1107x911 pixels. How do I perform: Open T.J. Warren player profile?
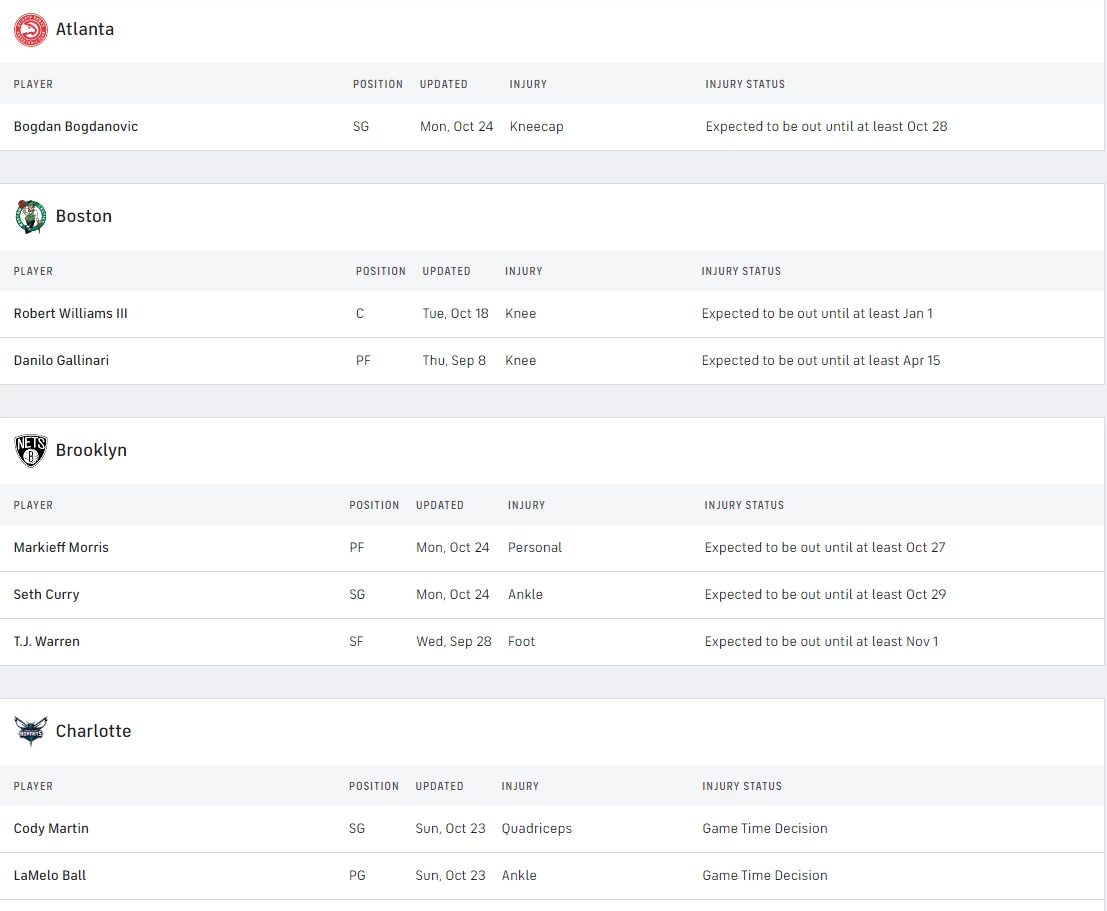click(47, 641)
